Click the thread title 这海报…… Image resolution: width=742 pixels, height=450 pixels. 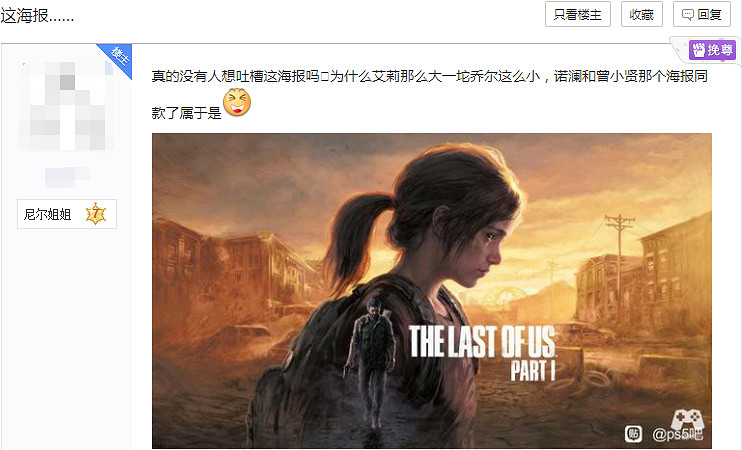pos(37,16)
